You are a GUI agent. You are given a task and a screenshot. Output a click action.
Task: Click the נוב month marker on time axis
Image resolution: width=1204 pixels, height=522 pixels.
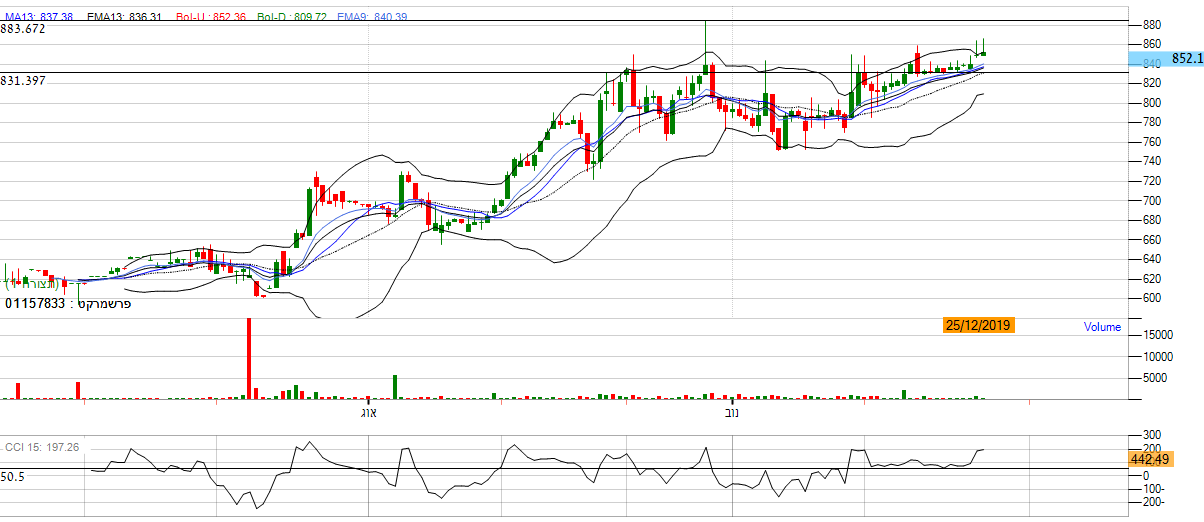731,412
